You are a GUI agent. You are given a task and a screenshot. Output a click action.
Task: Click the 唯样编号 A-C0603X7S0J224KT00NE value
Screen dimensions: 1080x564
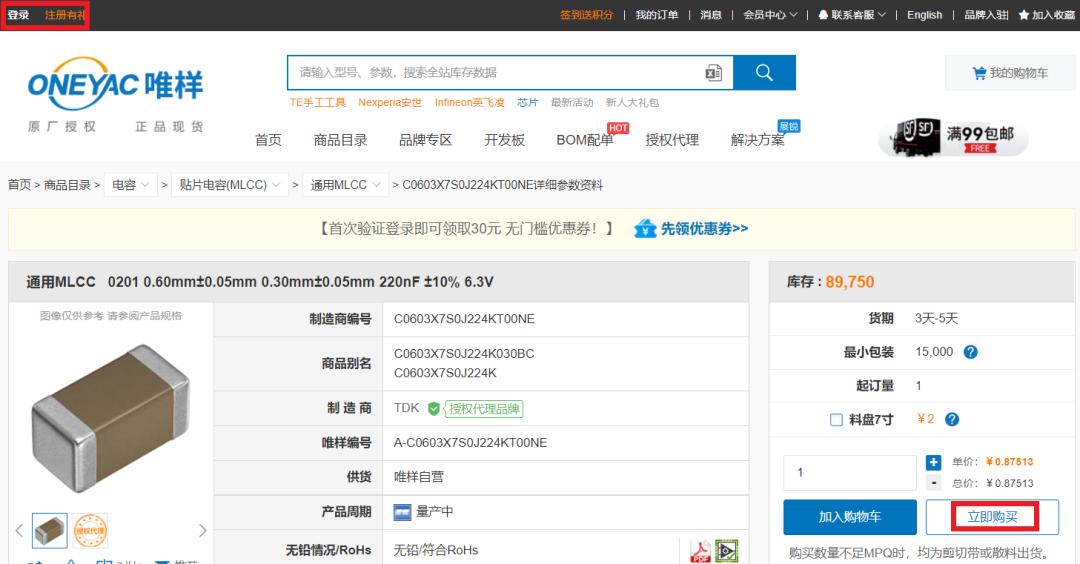[470, 443]
